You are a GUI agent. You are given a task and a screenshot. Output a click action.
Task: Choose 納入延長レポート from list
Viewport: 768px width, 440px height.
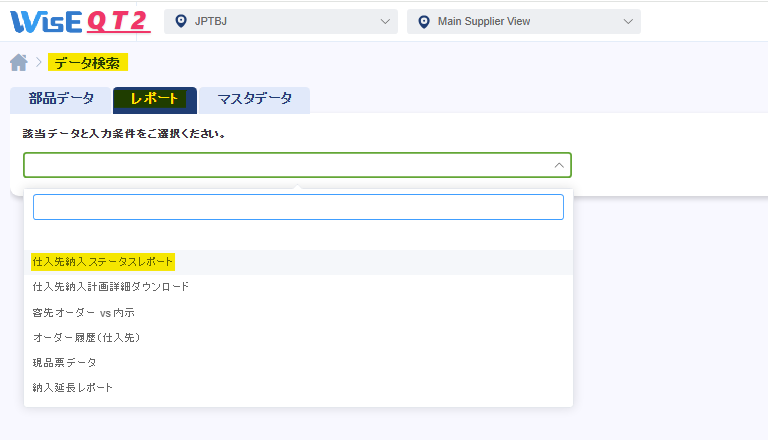point(298,388)
